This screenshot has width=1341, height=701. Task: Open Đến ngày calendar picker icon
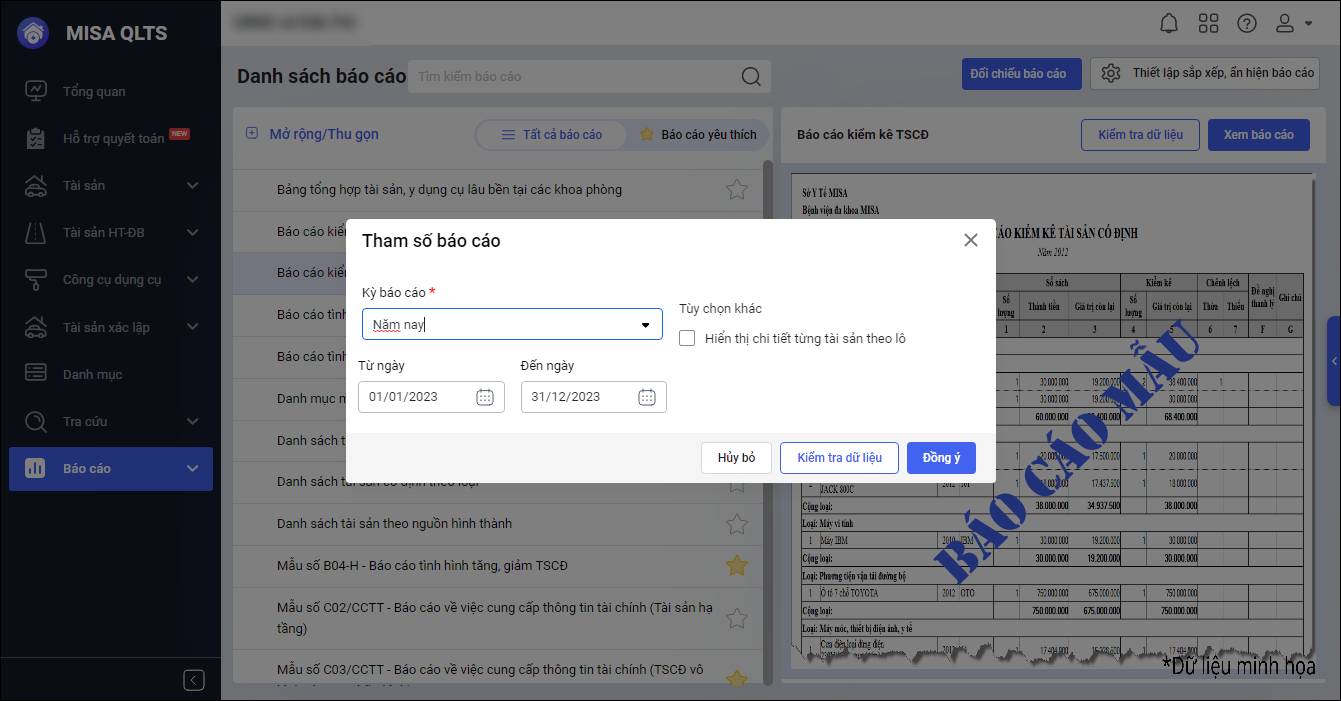coord(647,397)
